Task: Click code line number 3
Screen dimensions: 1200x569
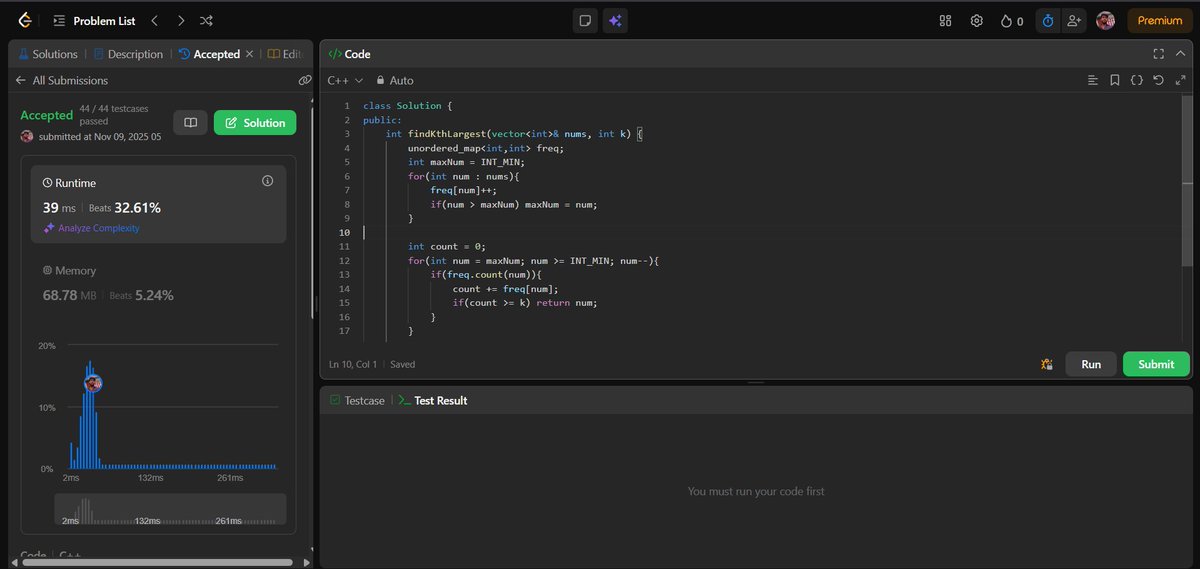Action: click(346, 134)
